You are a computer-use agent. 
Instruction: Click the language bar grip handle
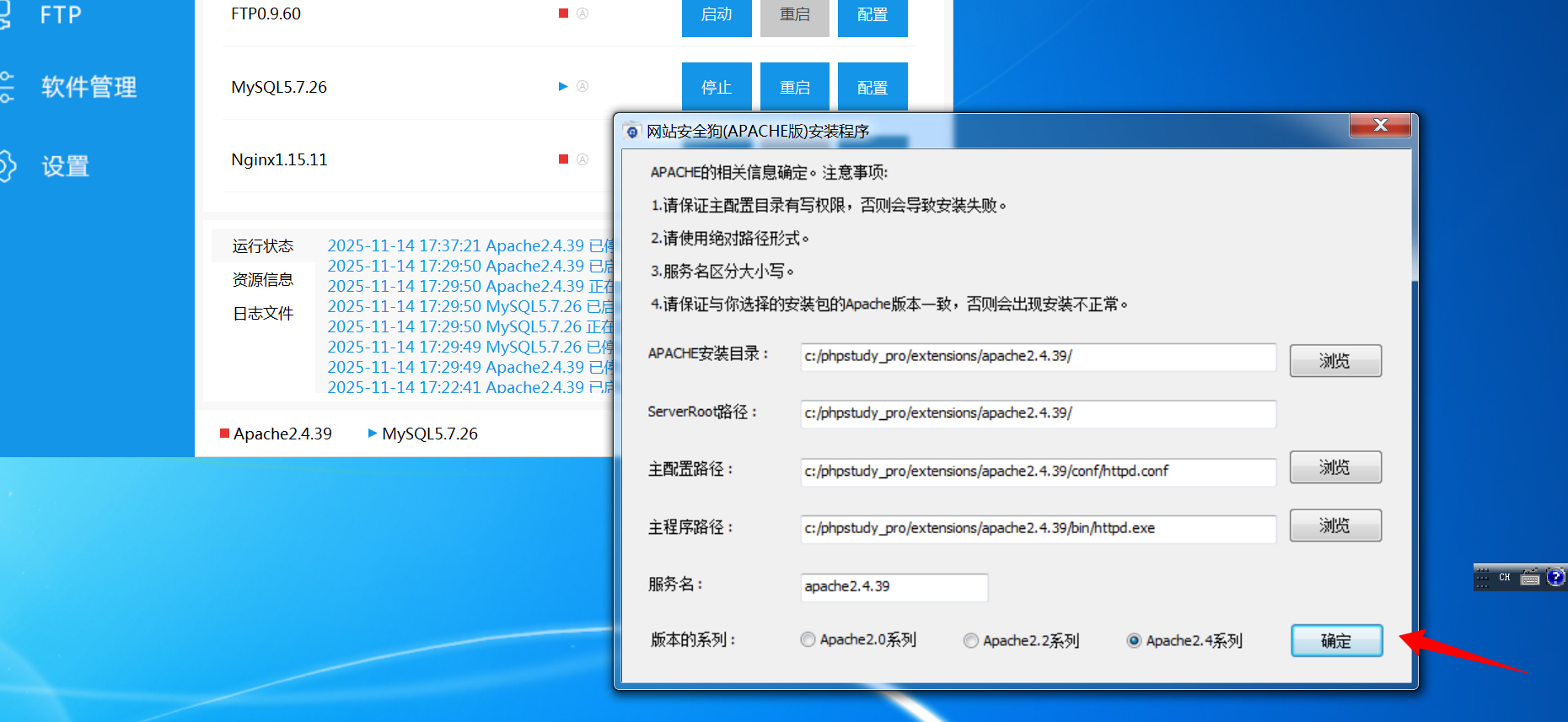point(1483,578)
